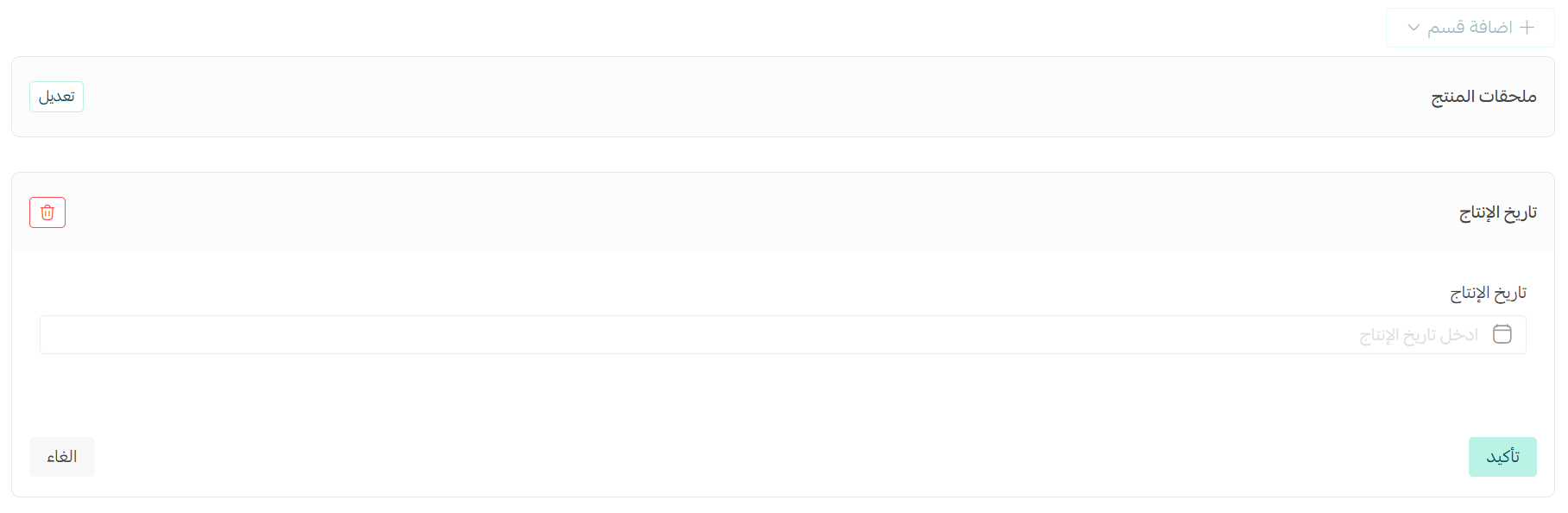Click the اضافة قسم label text

coord(1470,28)
